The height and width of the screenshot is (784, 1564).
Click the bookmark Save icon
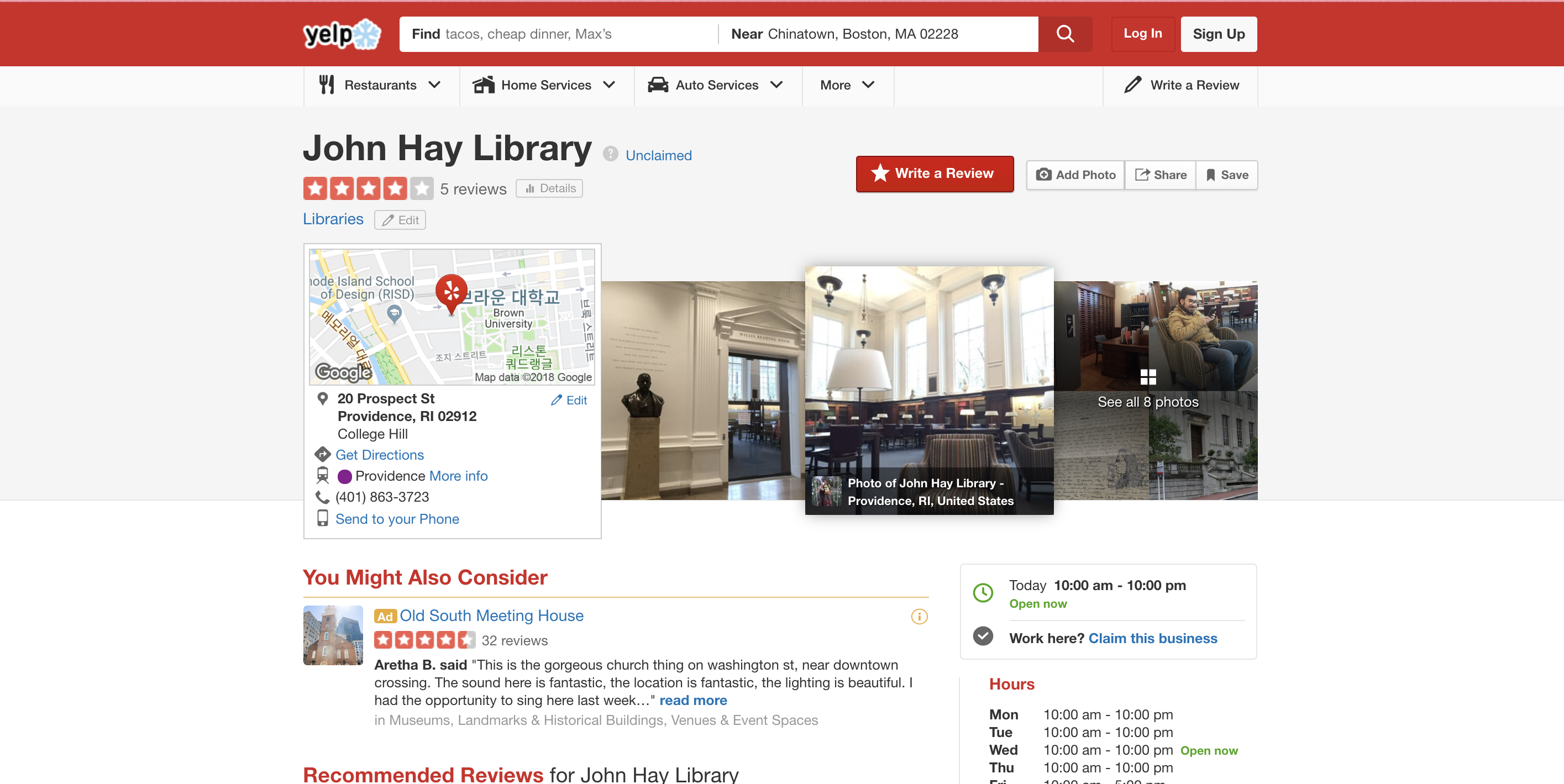click(x=1210, y=175)
